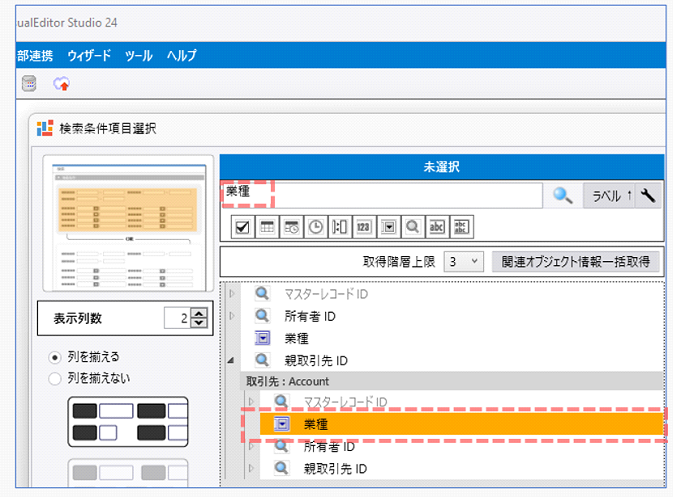The width and height of the screenshot is (673, 498).
Task: Click the search layout preview thumbnail
Action: tap(128, 223)
